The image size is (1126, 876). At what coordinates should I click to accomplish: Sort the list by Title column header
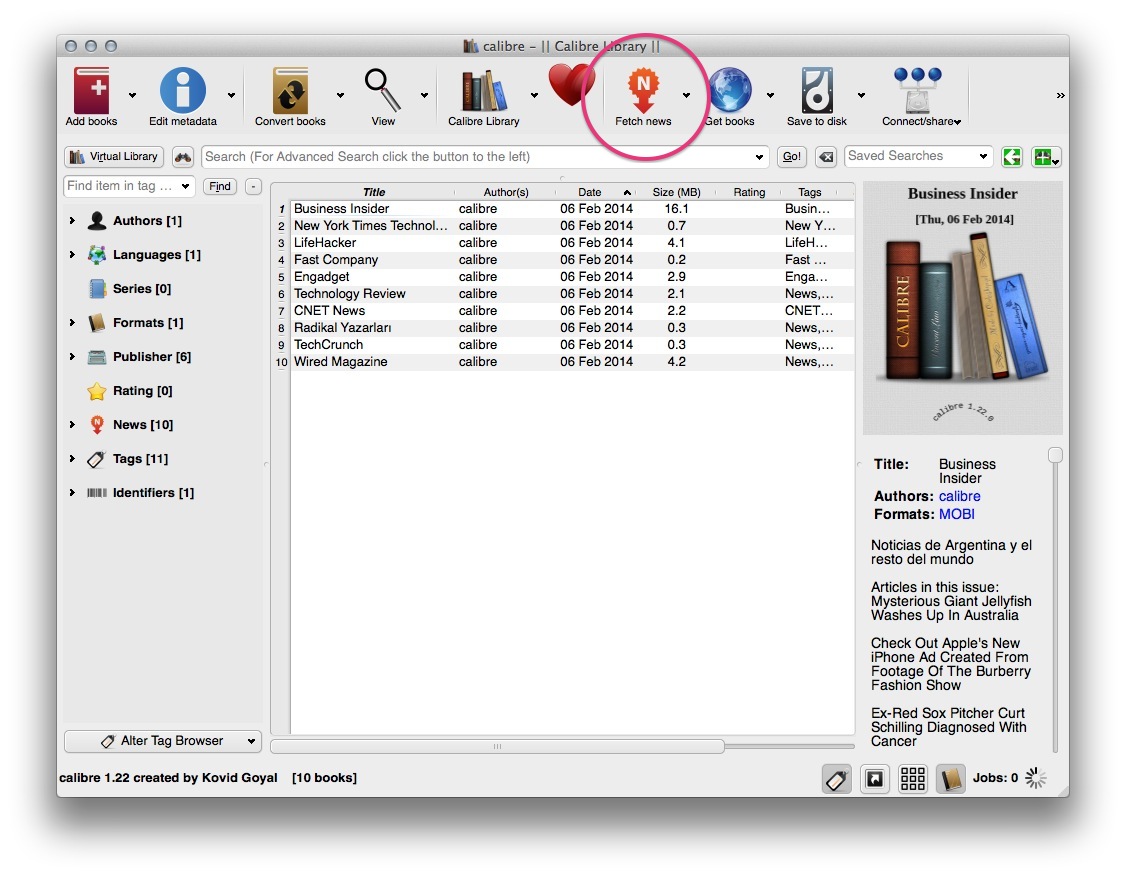[373, 192]
